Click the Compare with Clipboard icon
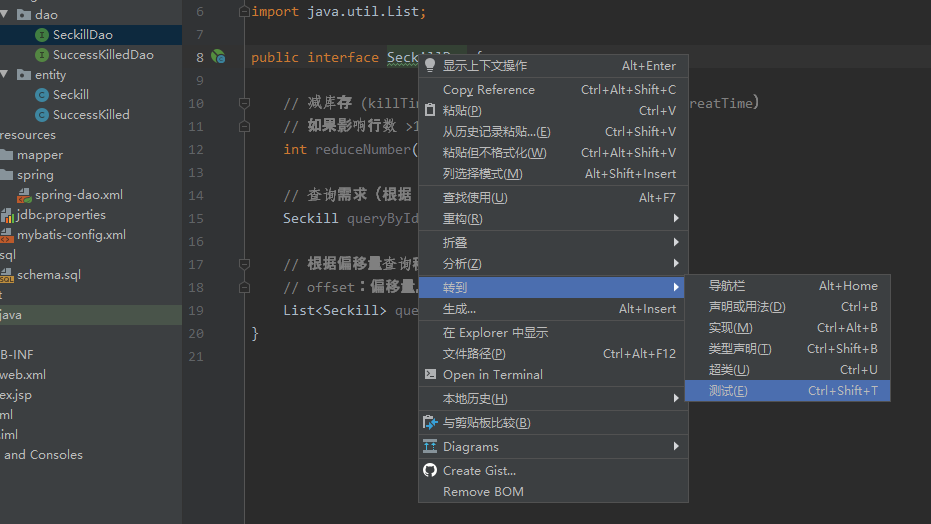This screenshot has height=524, width=931. [430, 423]
